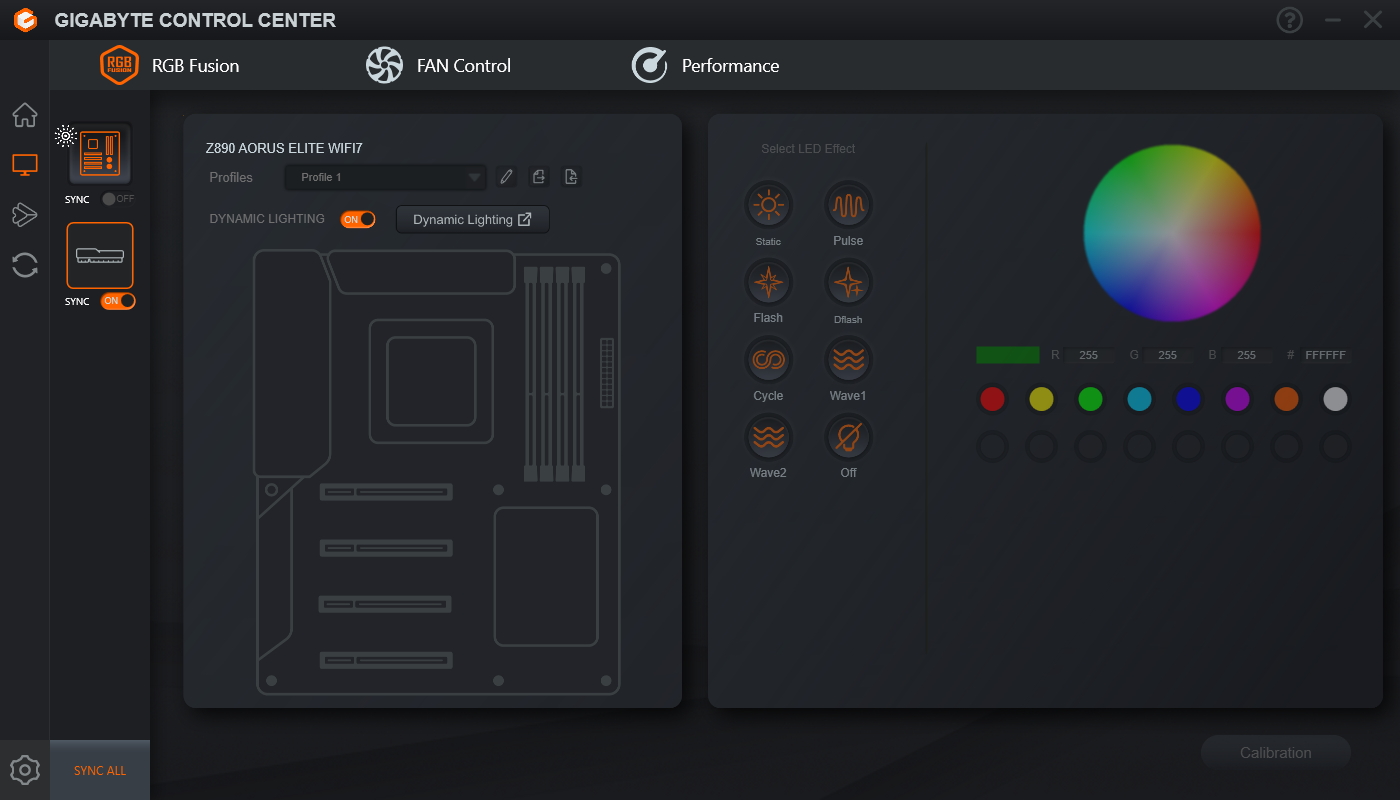This screenshot has width=1400, height=800.
Task: Select the Cycle LED effect
Action: (768, 360)
